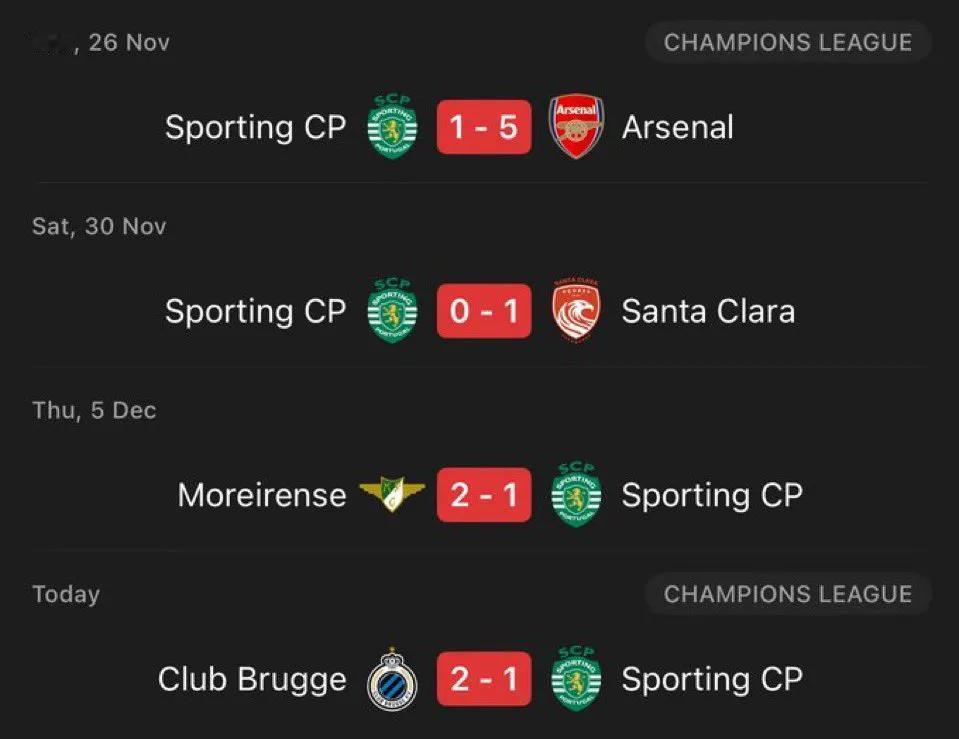Click Sporting CP crest in Arsenal match
Screen dimensions: 959x739
coord(392,127)
